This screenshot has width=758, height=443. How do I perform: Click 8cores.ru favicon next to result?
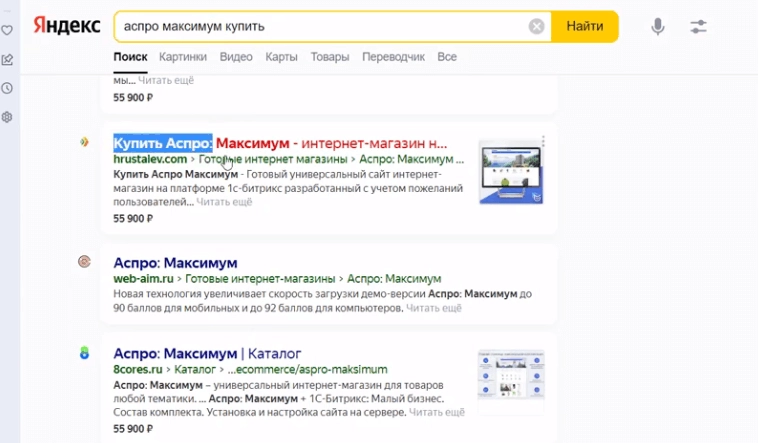click(85, 353)
